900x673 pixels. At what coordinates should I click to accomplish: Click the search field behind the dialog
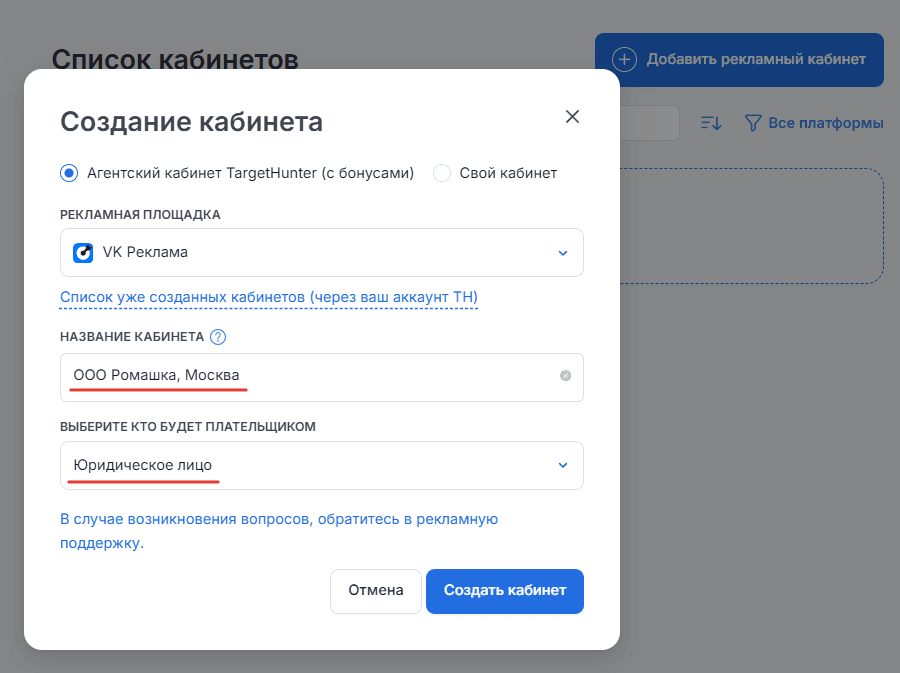650,123
